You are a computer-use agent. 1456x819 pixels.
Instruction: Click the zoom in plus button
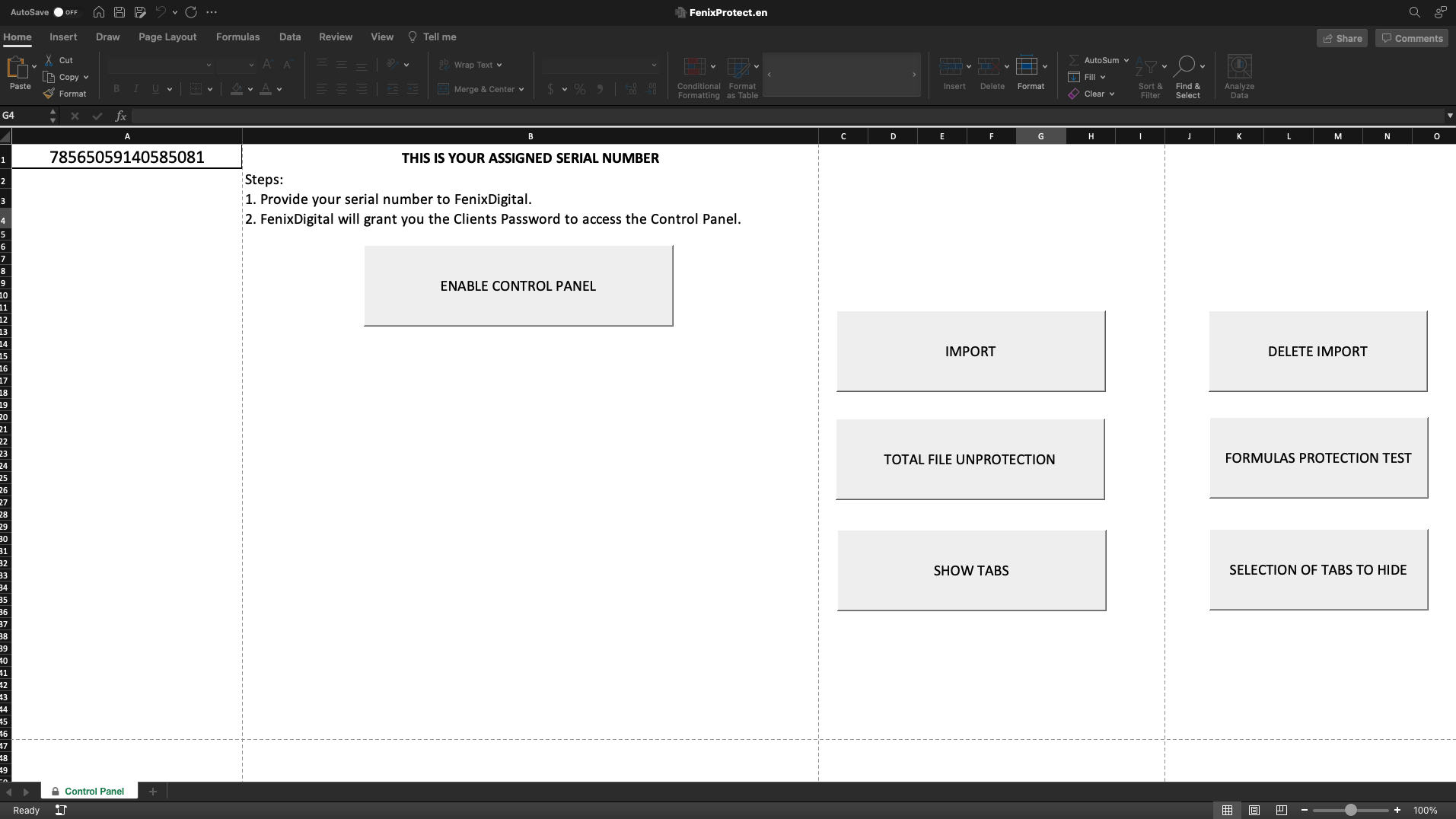click(x=1397, y=810)
